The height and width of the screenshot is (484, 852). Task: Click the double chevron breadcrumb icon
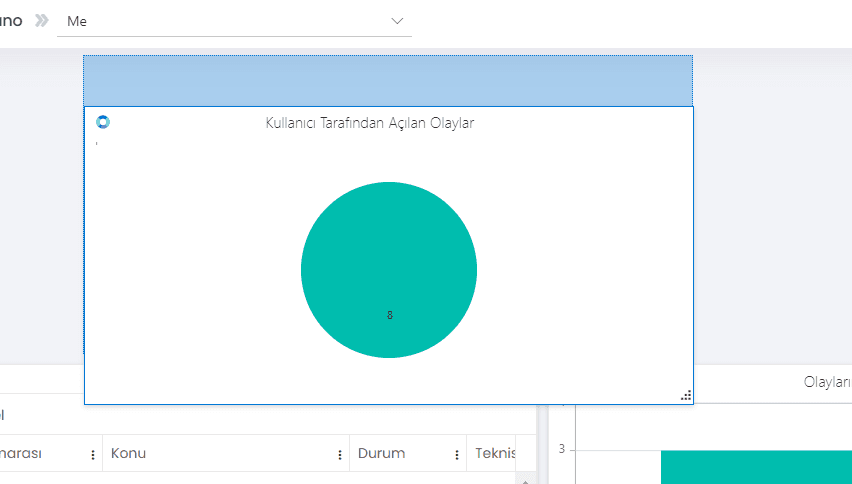pyautogui.click(x=42, y=21)
